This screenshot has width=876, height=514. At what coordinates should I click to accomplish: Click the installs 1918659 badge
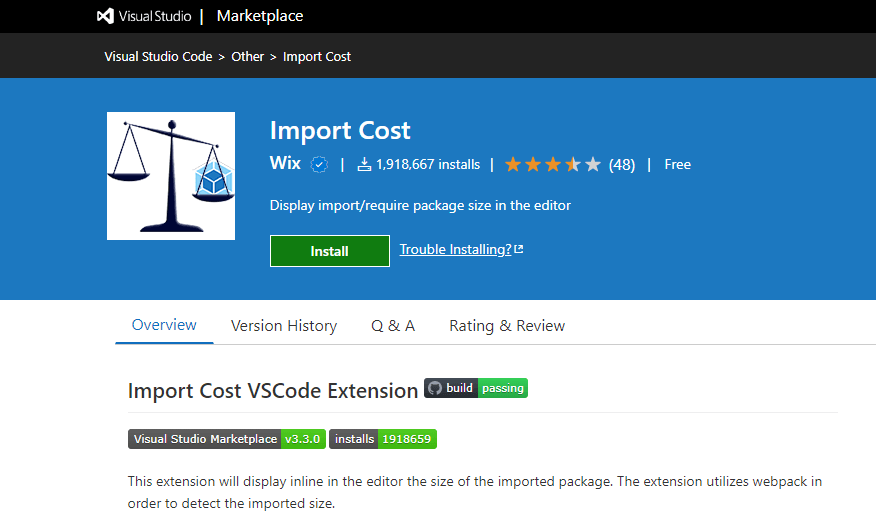click(x=383, y=439)
